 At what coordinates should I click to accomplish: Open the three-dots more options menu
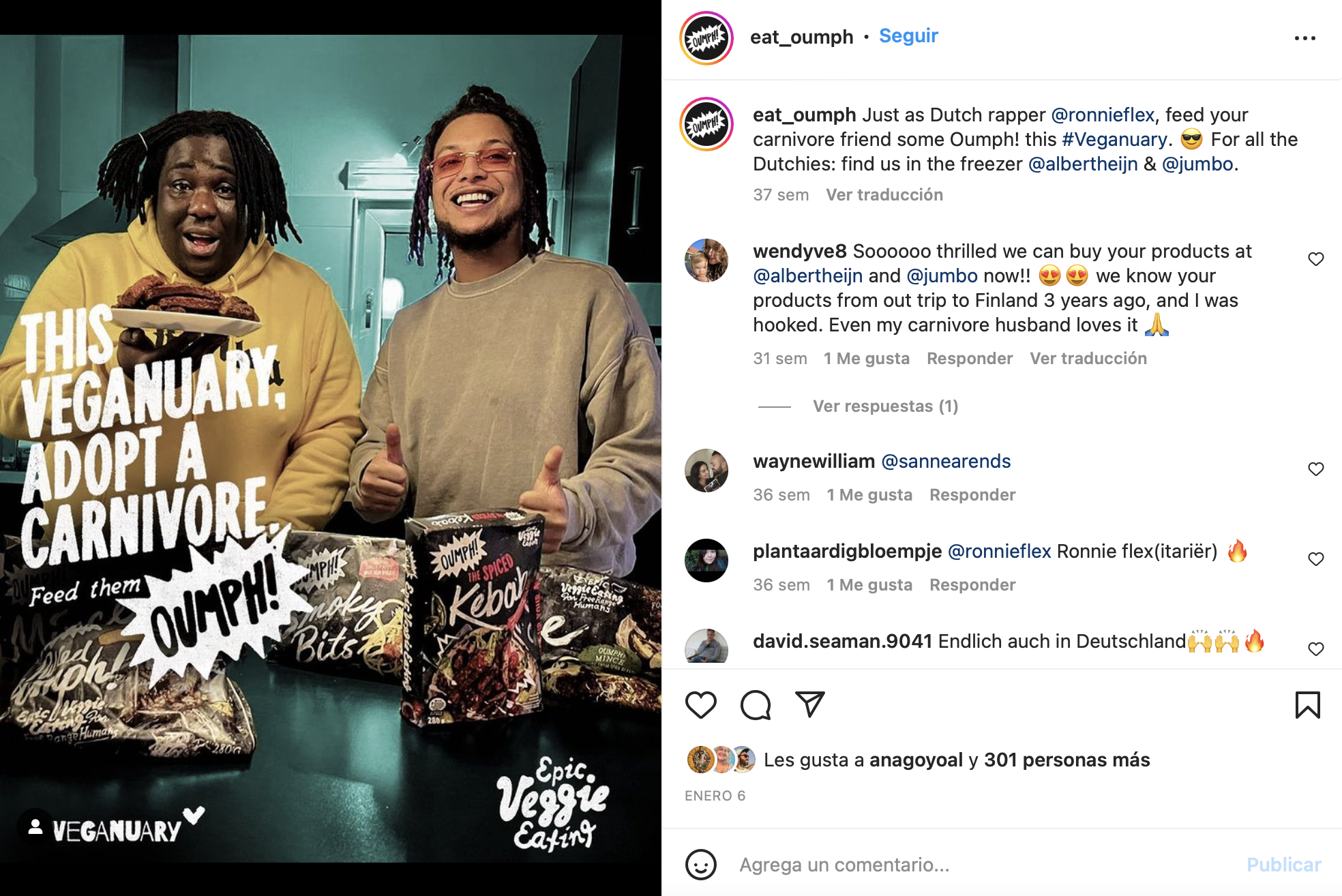click(1305, 38)
